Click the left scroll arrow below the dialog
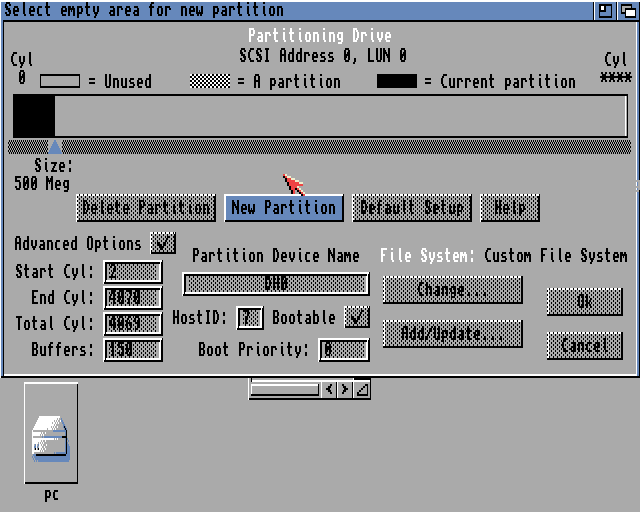 click(329, 389)
